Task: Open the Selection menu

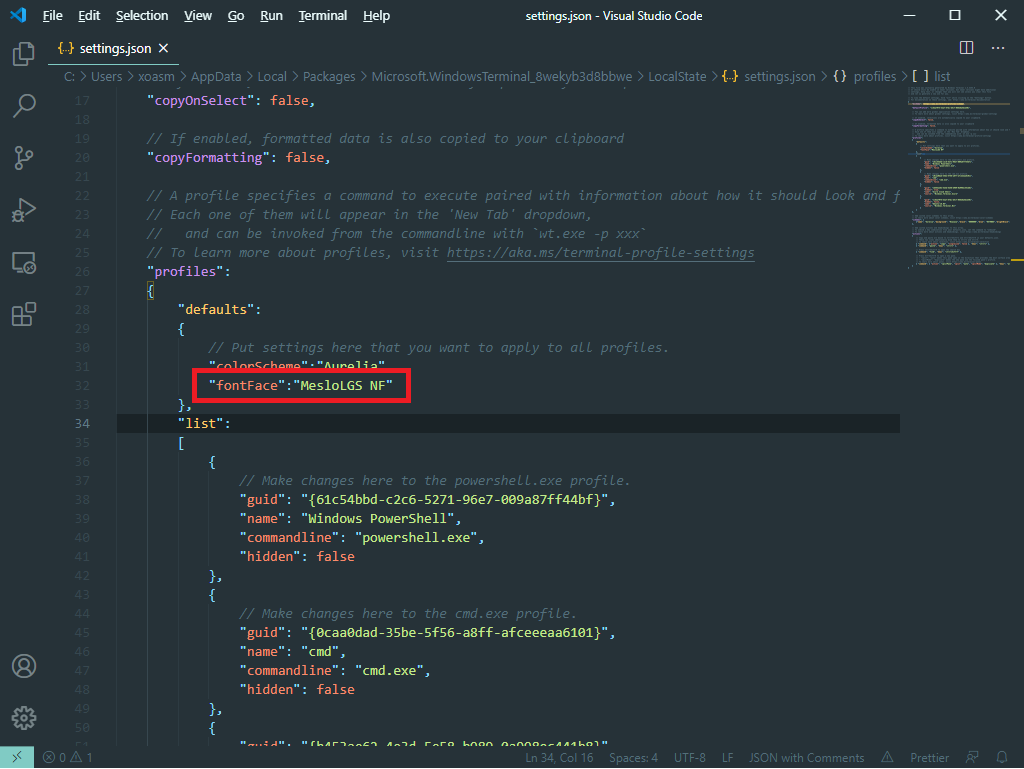Action: 142,16
